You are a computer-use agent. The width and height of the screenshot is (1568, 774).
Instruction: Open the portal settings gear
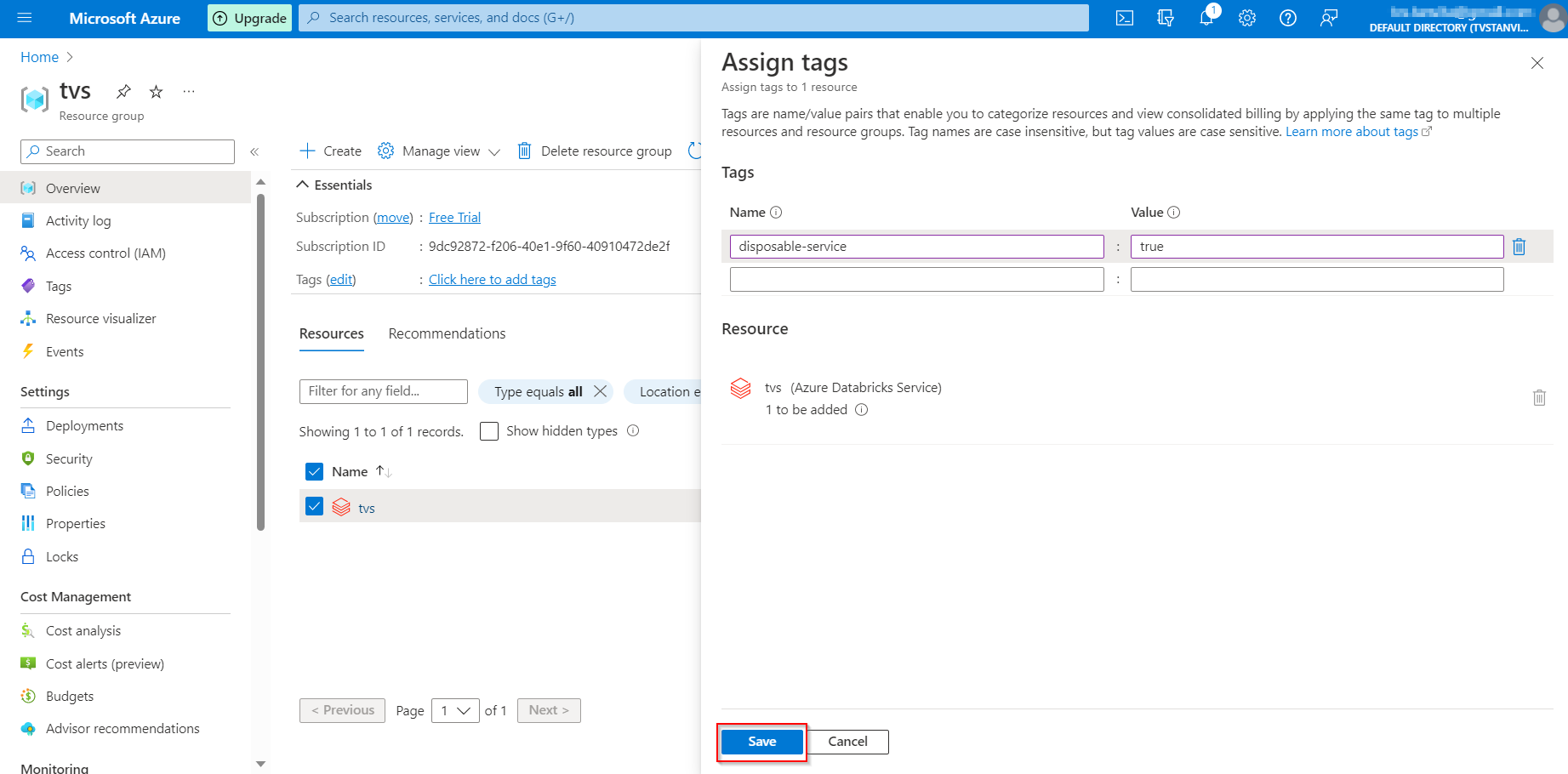[x=1247, y=18]
